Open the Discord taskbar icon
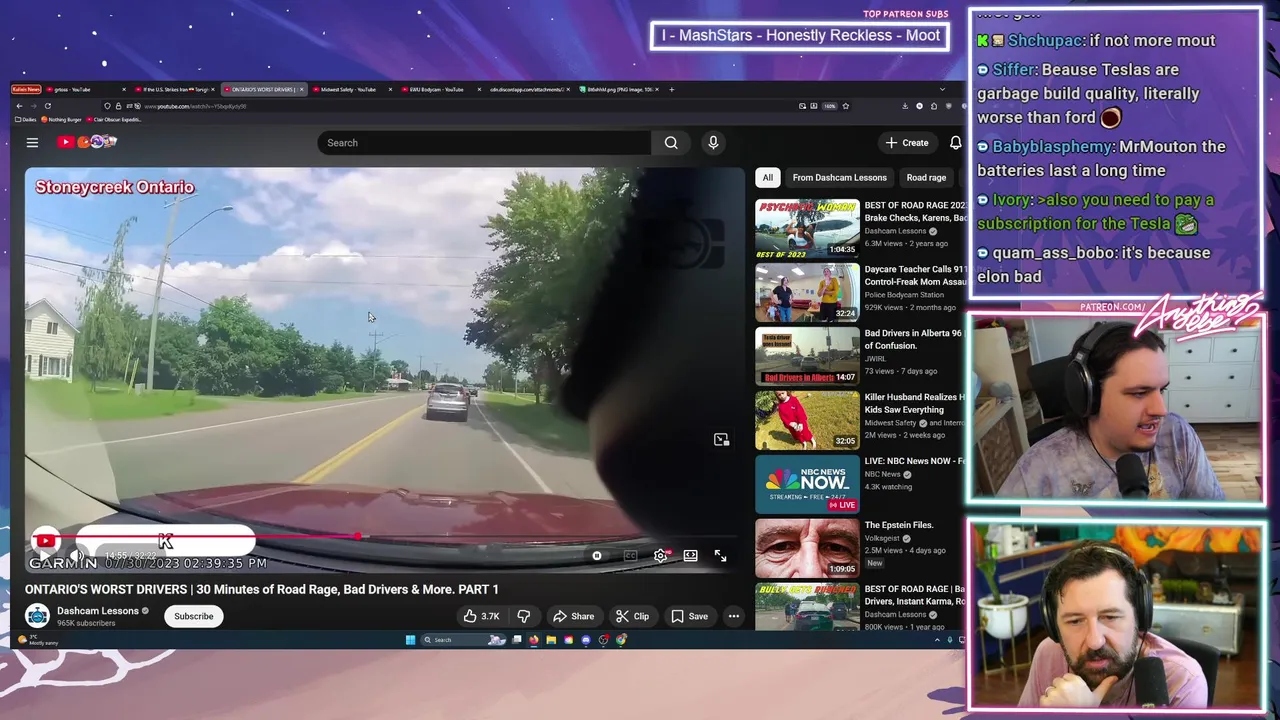Viewport: 1280px width, 720px height. (586, 640)
